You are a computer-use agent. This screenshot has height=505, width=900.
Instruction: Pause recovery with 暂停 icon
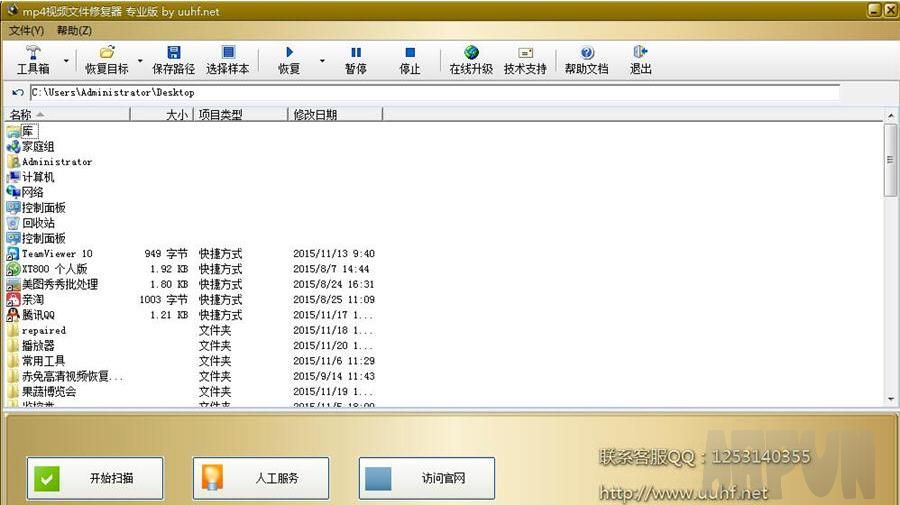click(356, 52)
